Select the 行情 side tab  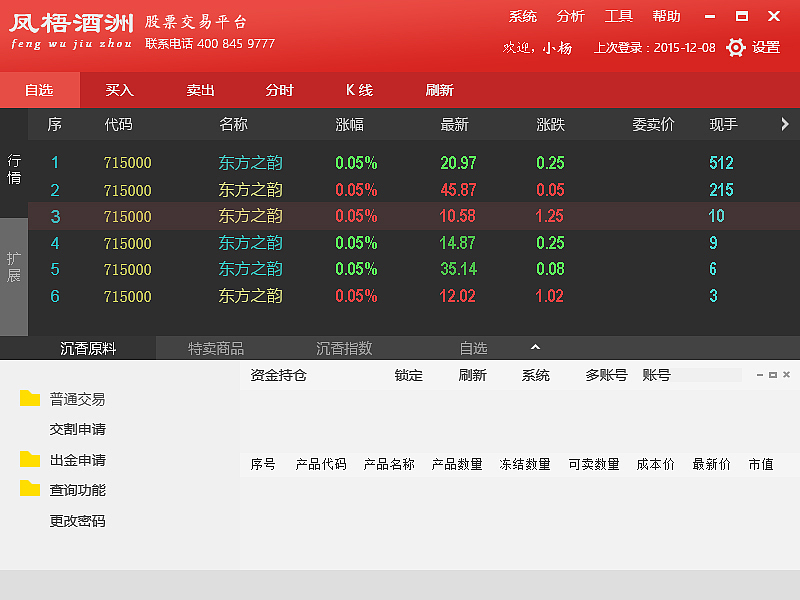tap(14, 169)
